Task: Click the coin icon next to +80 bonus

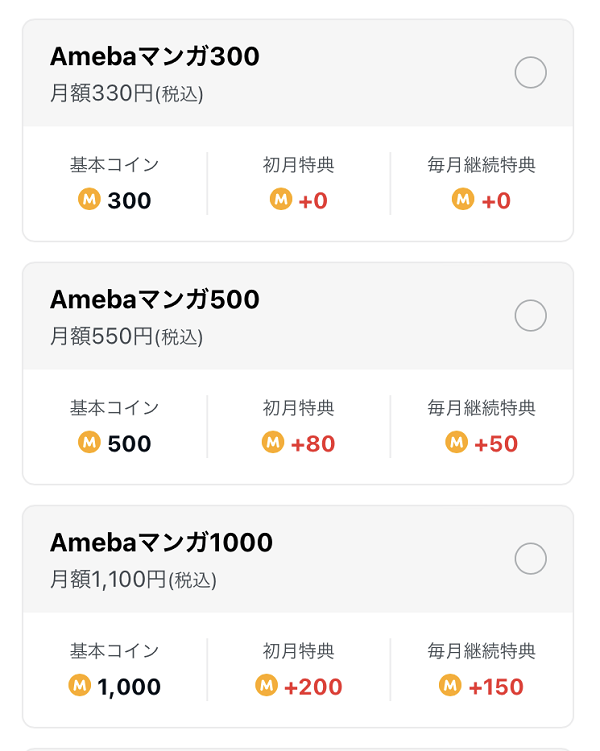Action: click(273, 442)
